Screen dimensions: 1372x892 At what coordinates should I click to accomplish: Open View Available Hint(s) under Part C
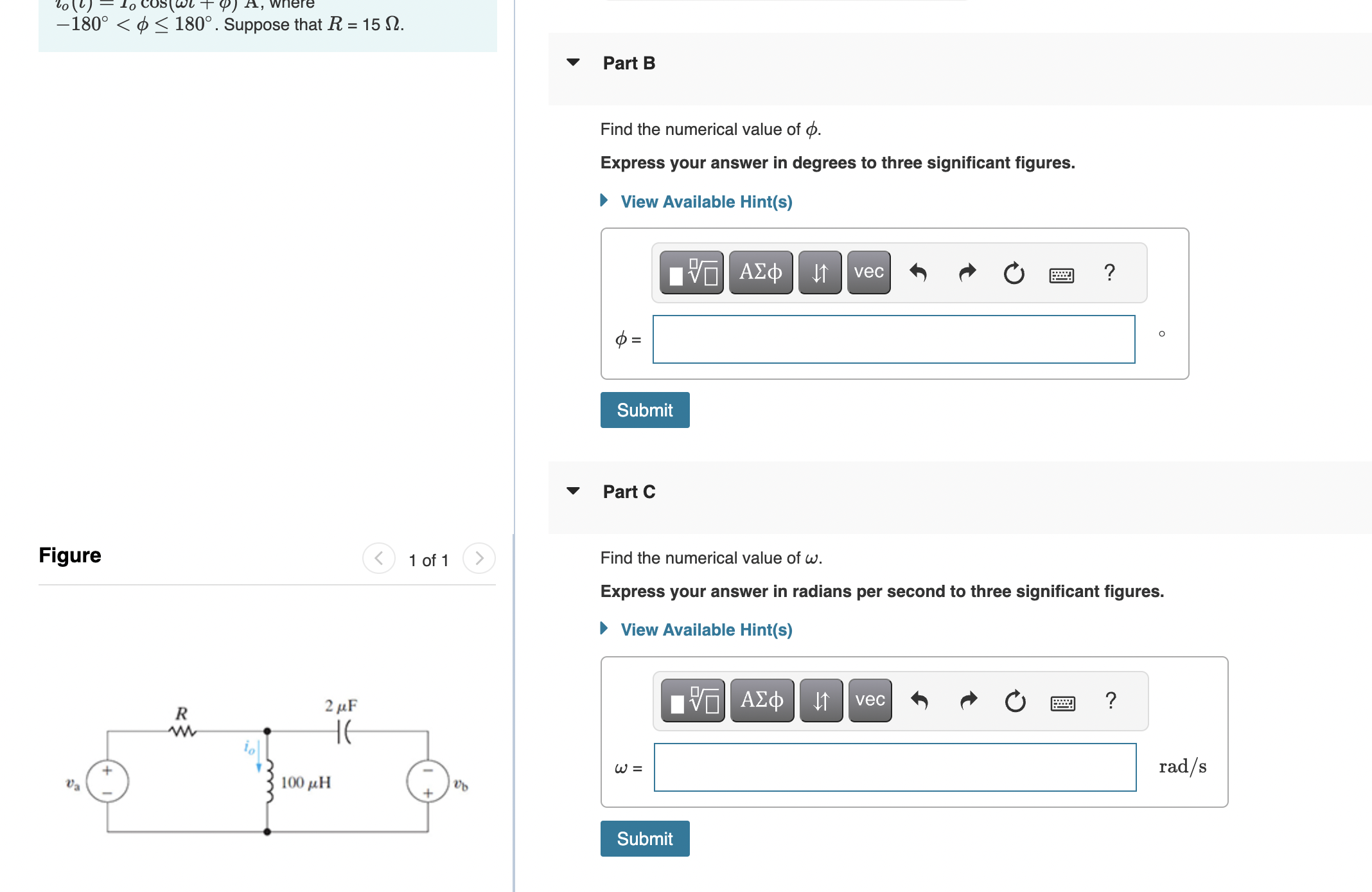tap(705, 629)
